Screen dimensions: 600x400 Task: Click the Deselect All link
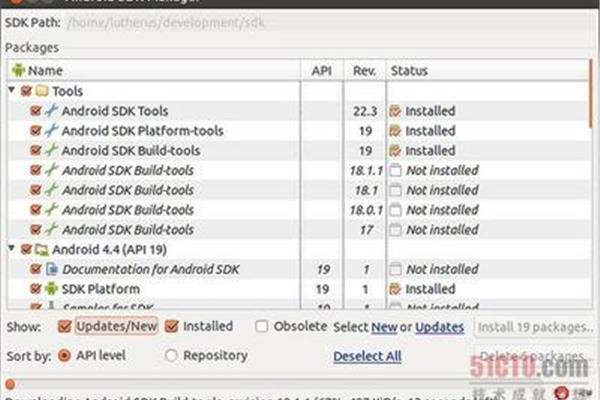pyautogui.click(x=367, y=356)
